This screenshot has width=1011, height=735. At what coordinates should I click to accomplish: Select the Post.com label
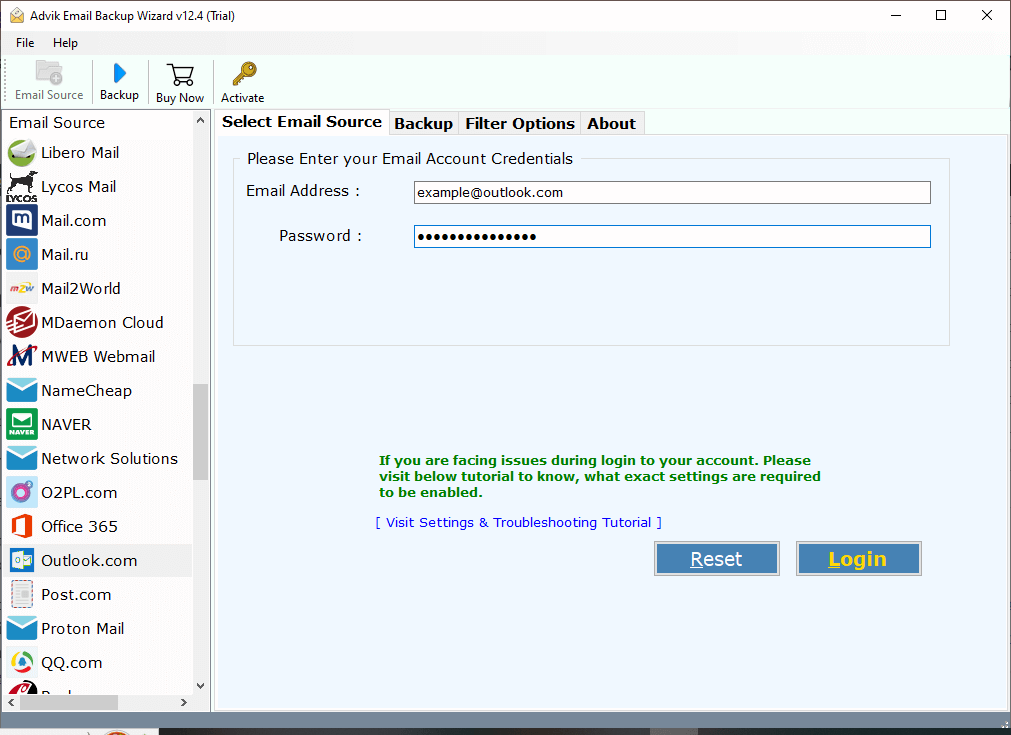[x=76, y=594]
